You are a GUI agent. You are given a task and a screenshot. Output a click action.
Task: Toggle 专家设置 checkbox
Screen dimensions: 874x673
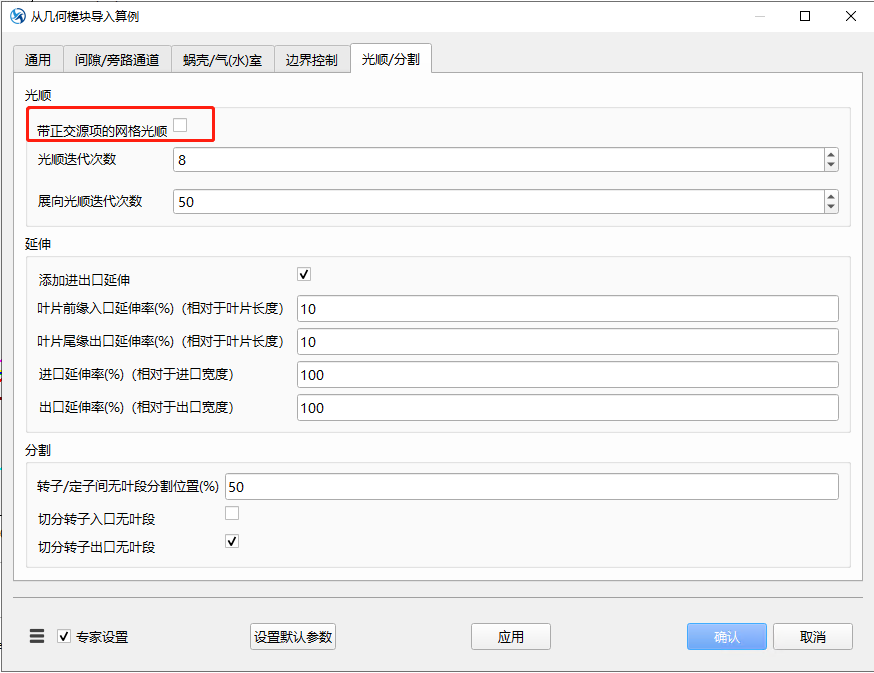click(64, 636)
